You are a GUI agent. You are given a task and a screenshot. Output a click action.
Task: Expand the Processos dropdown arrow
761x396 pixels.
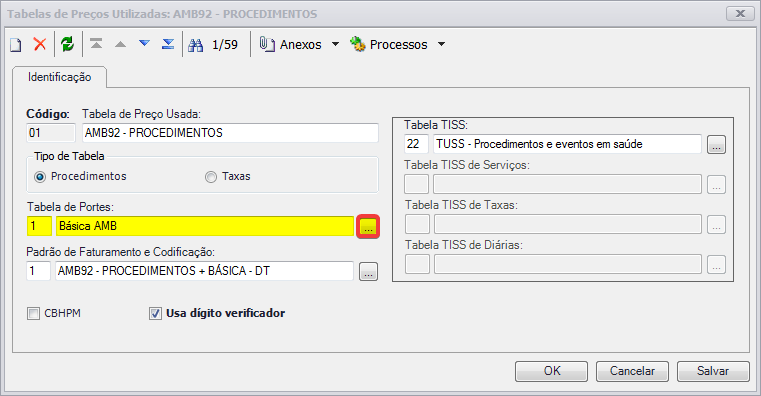coord(441,44)
